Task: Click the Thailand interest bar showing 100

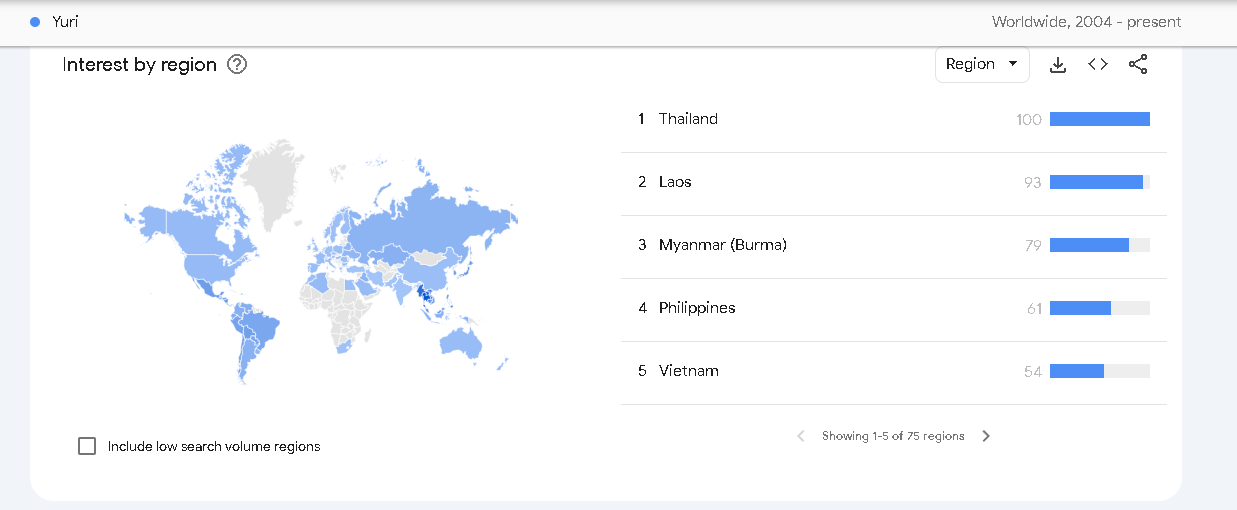Action: [x=1100, y=119]
